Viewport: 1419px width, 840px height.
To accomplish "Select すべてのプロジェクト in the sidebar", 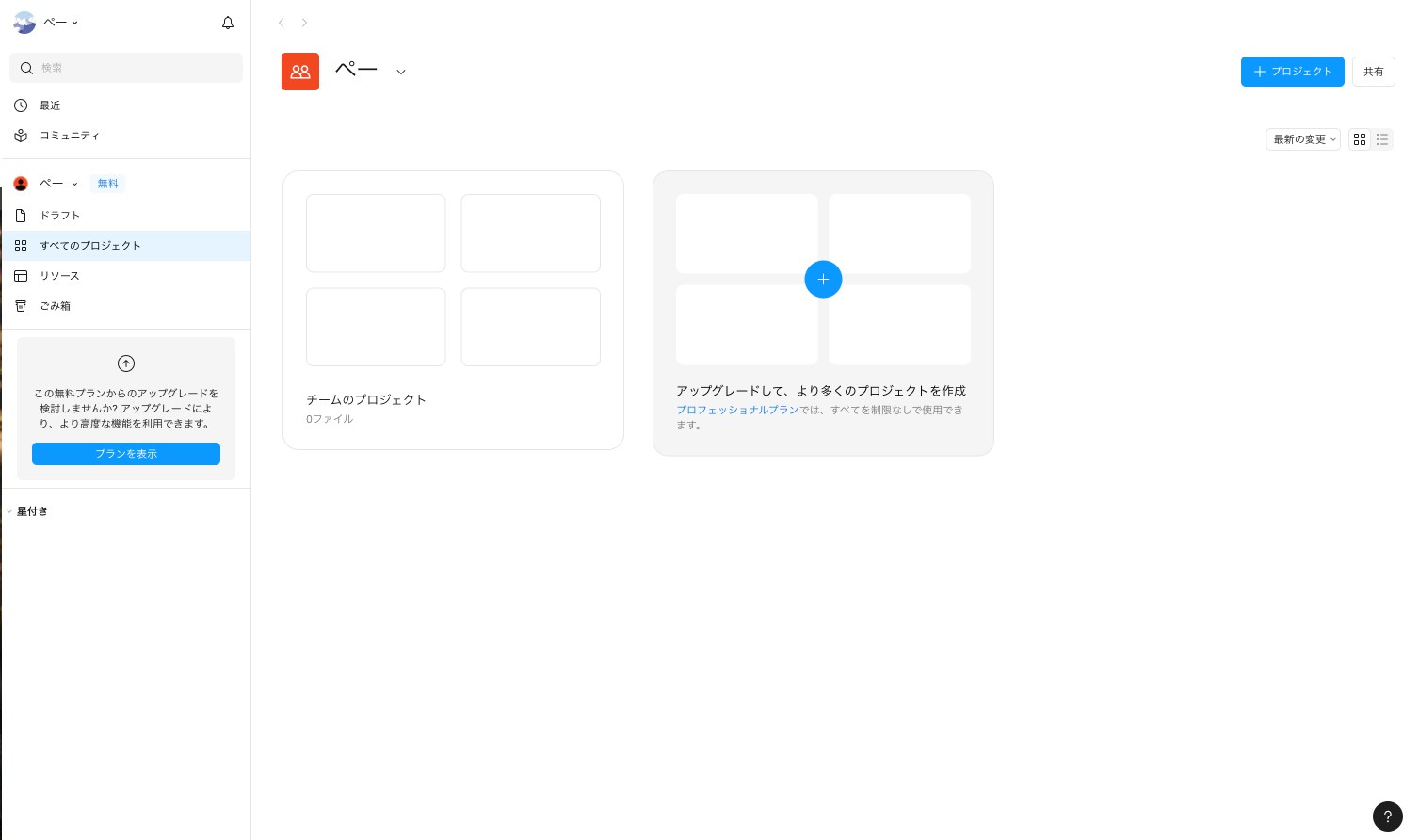I will [x=91, y=245].
